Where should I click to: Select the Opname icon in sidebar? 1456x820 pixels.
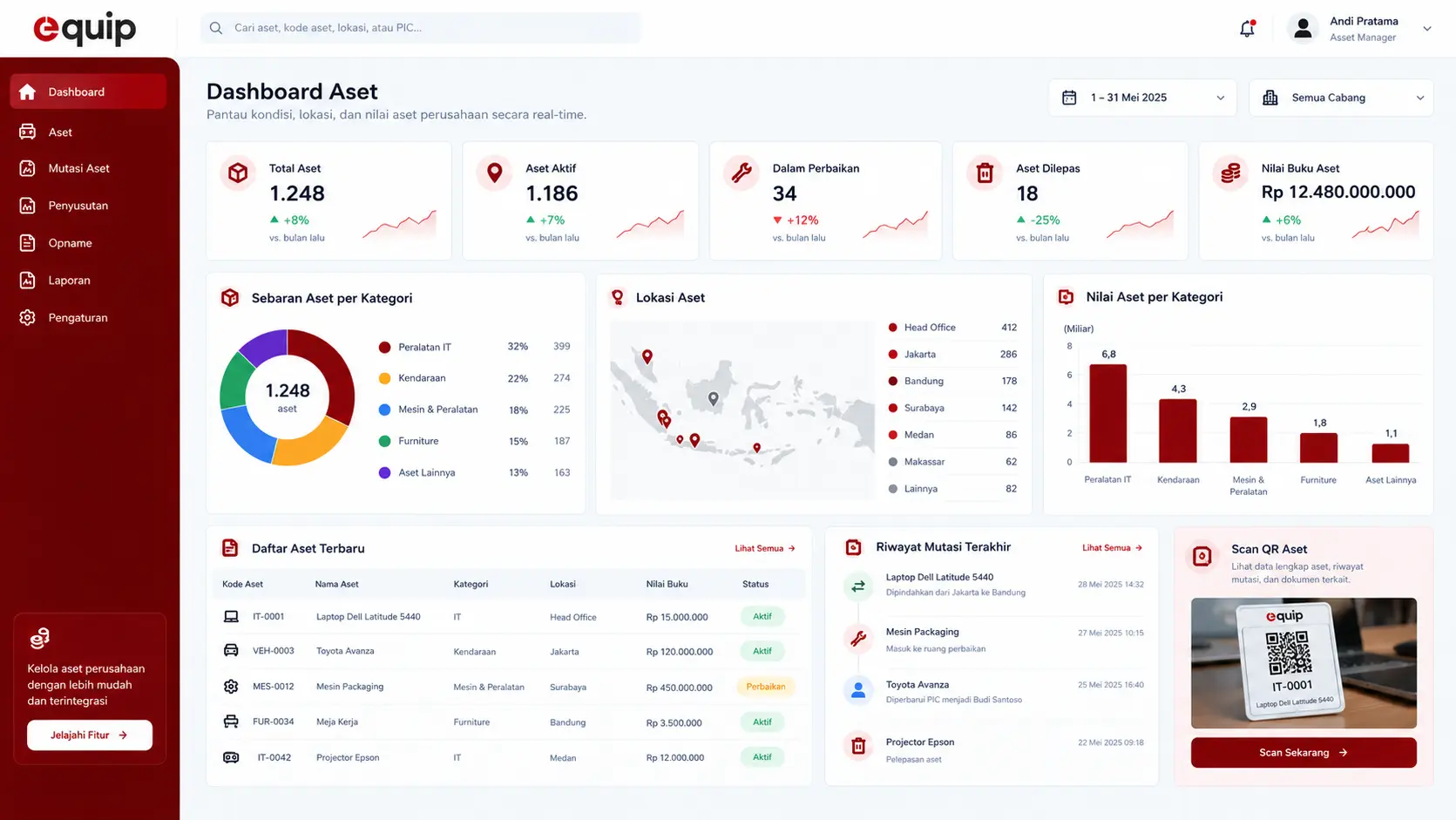[28, 243]
